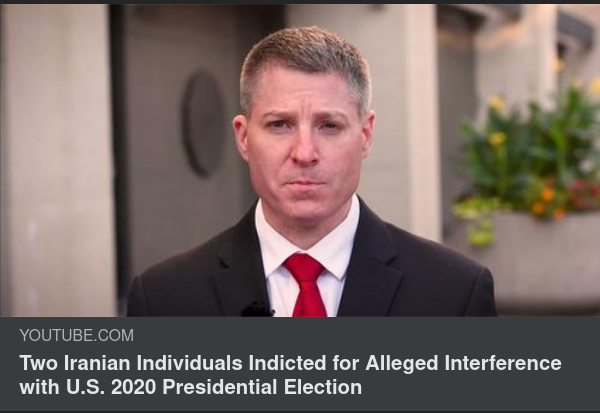The width and height of the screenshot is (600, 413).
Task: Click '2020' in the link card title
Action: (134, 387)
